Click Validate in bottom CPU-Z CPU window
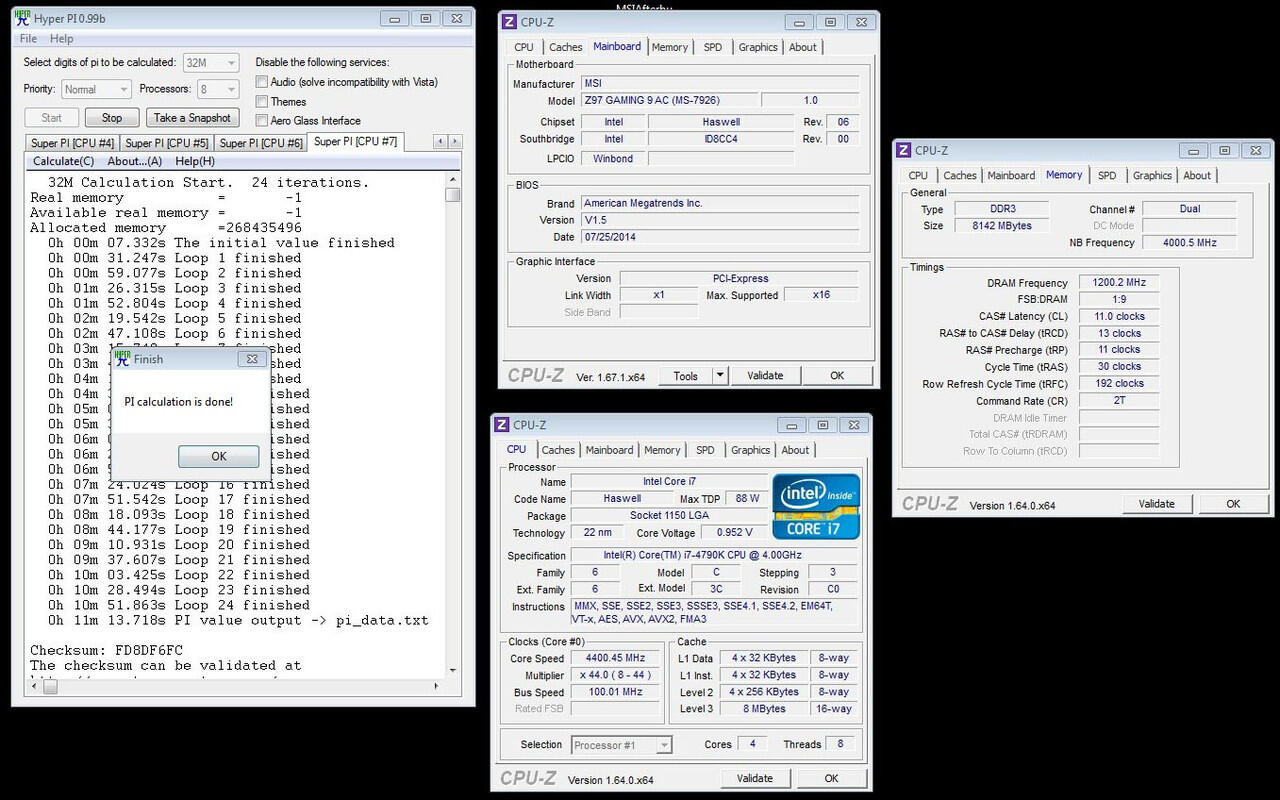Viewport: 1280px width, 800px height. point(755,778)
